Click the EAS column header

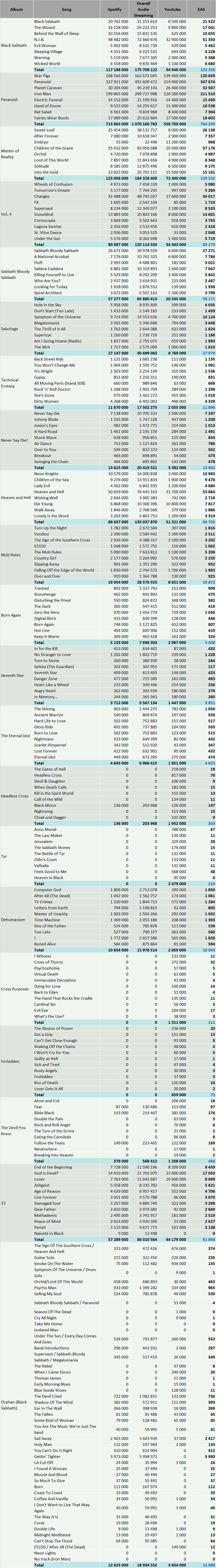[202, 10]
